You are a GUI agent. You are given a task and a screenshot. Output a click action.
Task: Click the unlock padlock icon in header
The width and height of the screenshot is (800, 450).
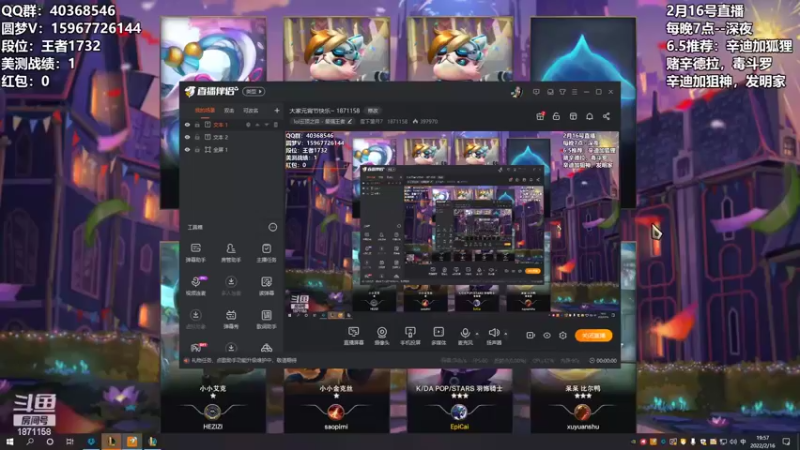(x=556, y=116)
